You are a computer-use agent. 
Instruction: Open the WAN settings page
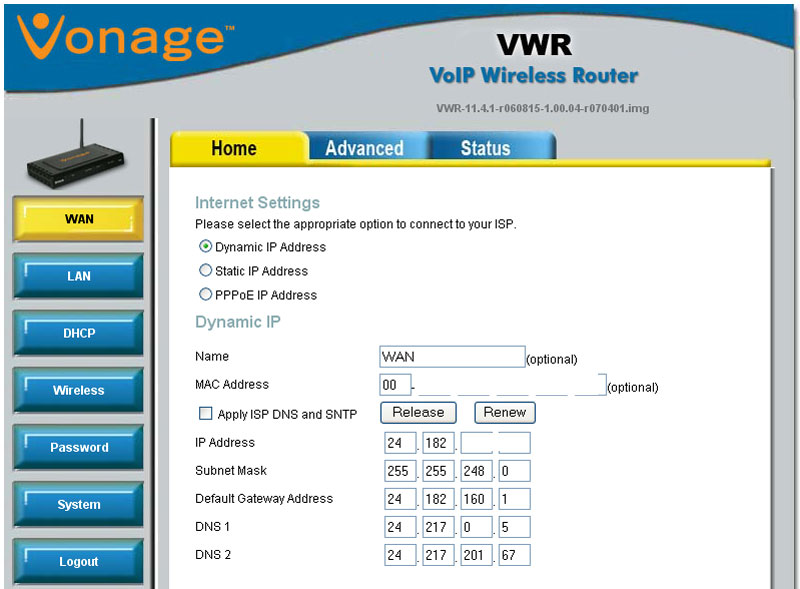77,219
